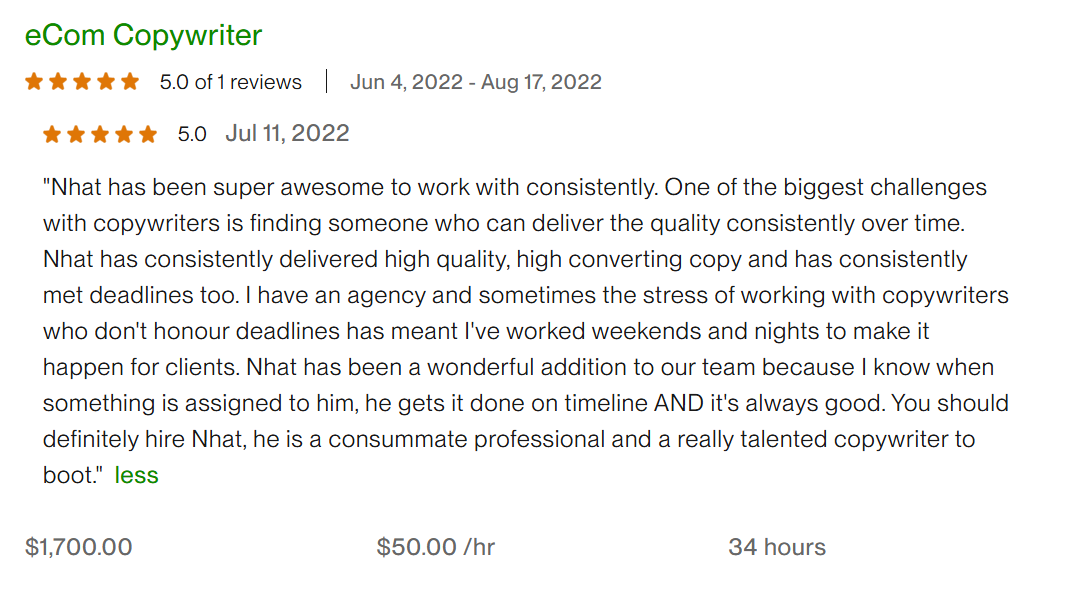Click the 5.0 score next to review stars
The height and width of the screenshot is (594, 1070).
click(x=192, y=134)
